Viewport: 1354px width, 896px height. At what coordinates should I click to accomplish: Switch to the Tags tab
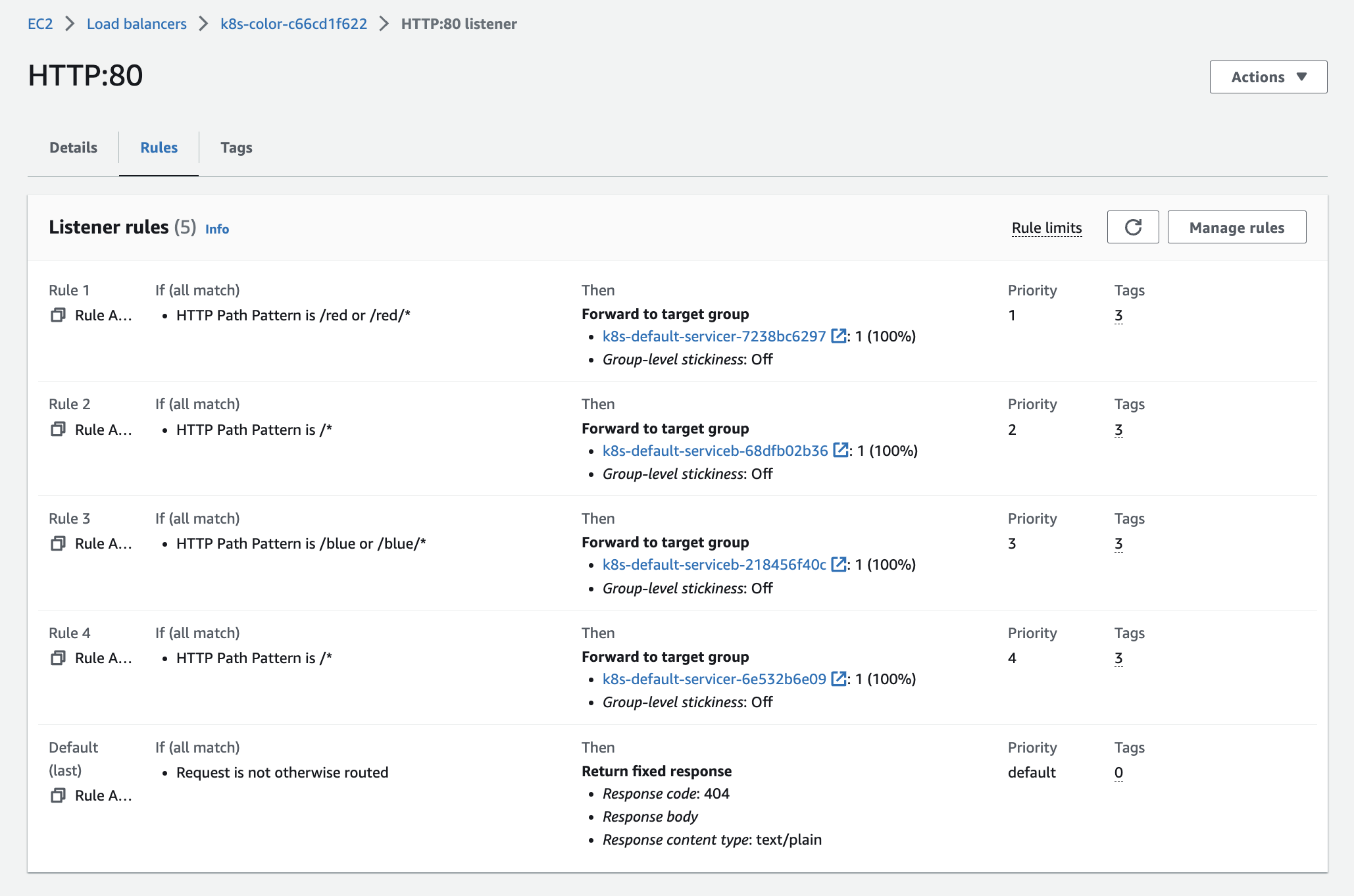coord(236,147)
